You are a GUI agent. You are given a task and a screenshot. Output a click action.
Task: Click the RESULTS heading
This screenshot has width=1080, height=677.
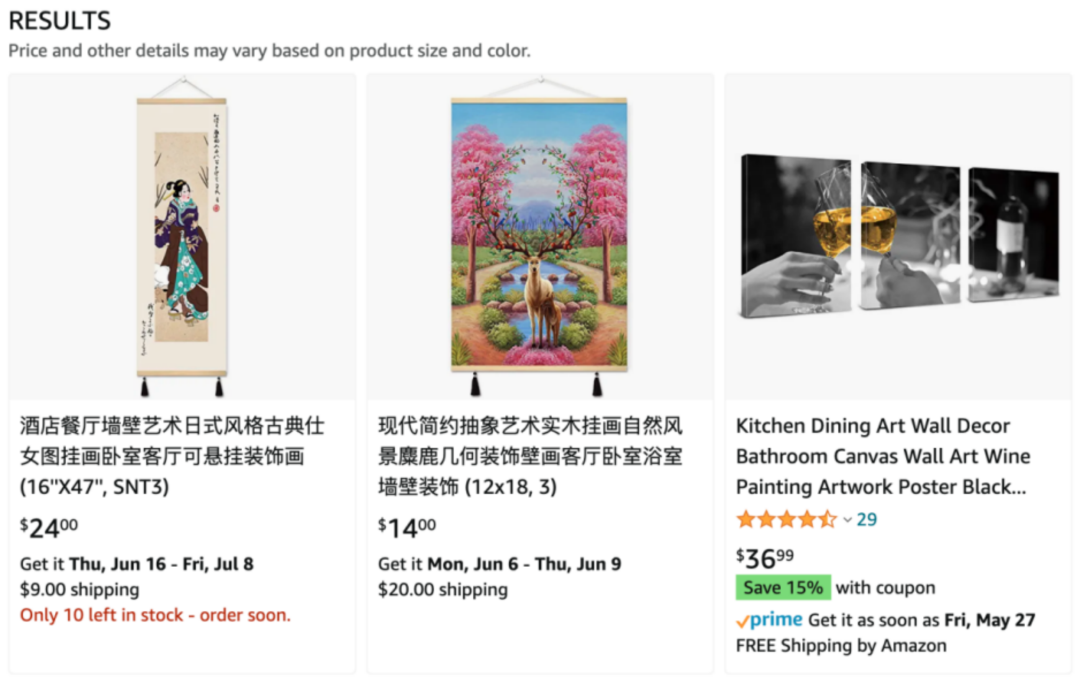(60, 20)
